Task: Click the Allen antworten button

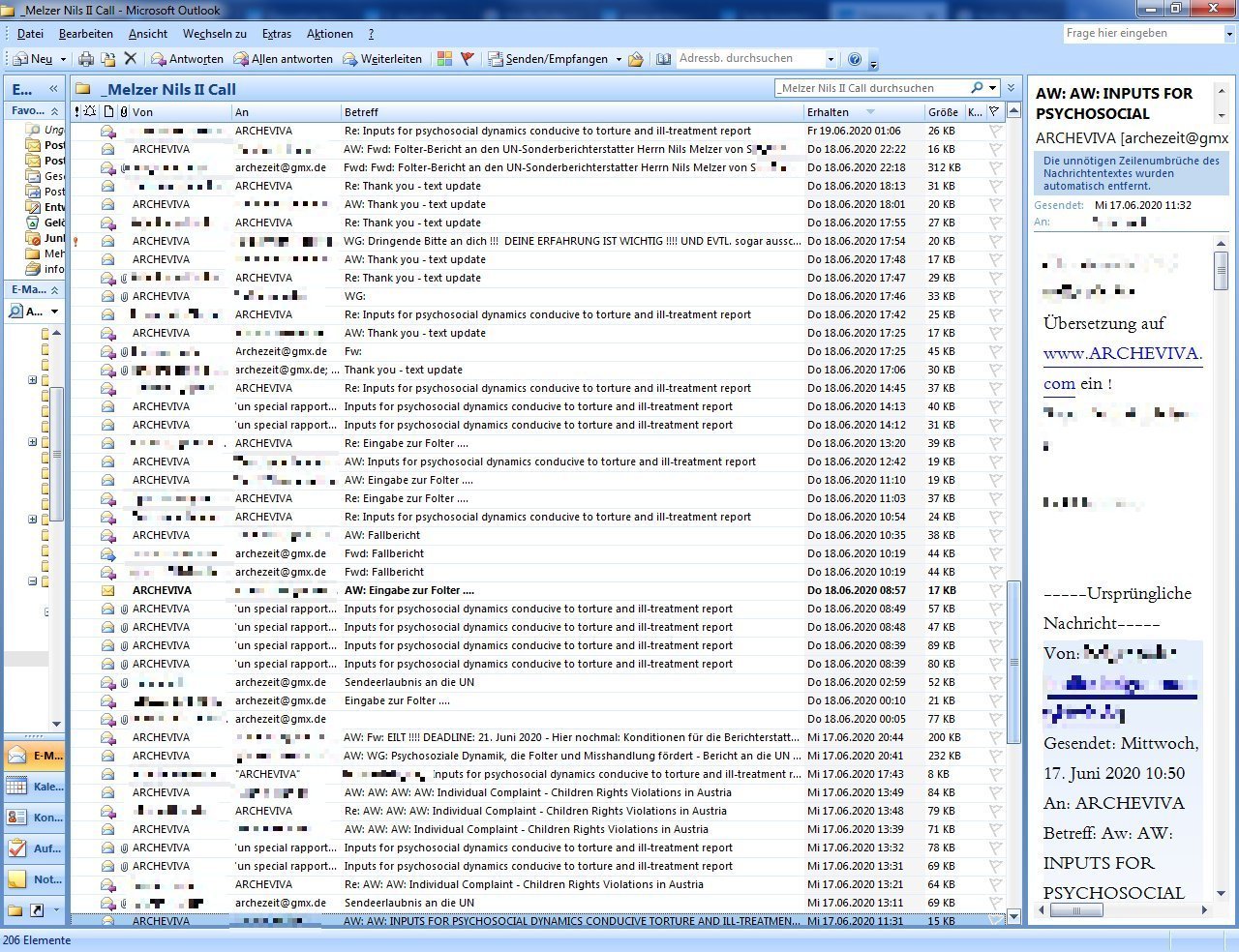Action: (283, 59)
